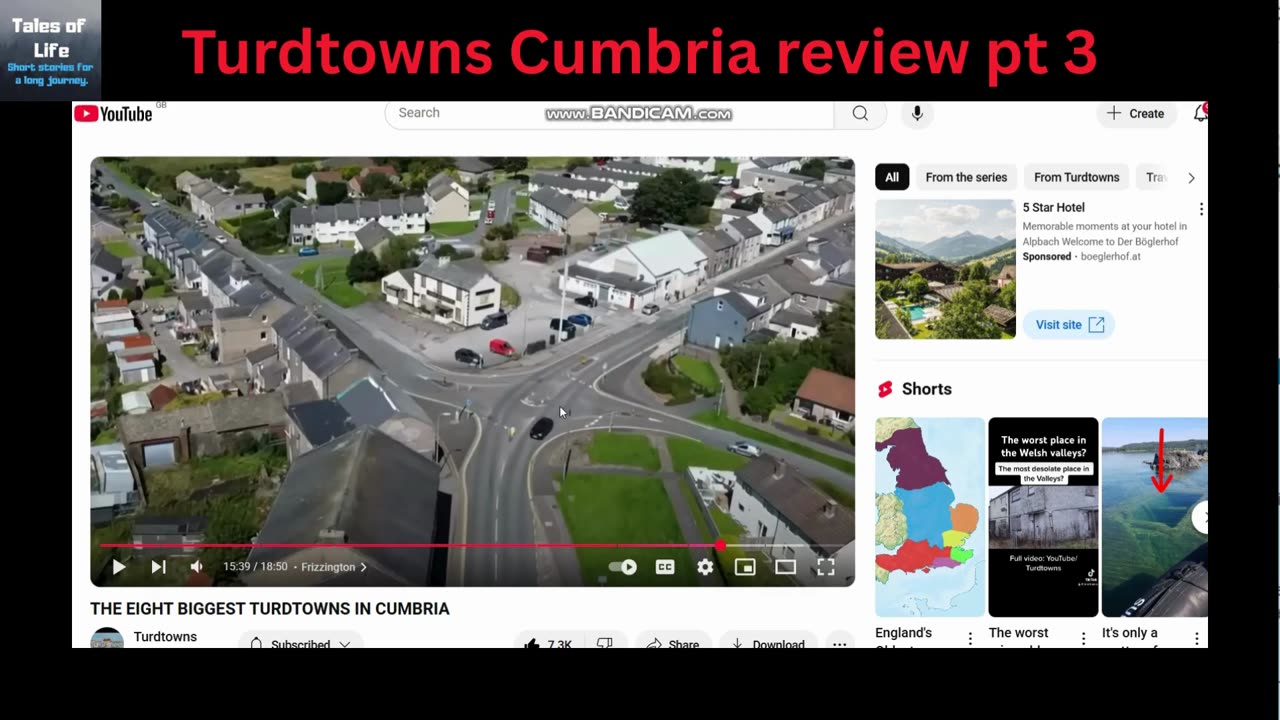1280x720 pixels.
Task: Select the From the series chip
Action: click(x=966, y=177)
